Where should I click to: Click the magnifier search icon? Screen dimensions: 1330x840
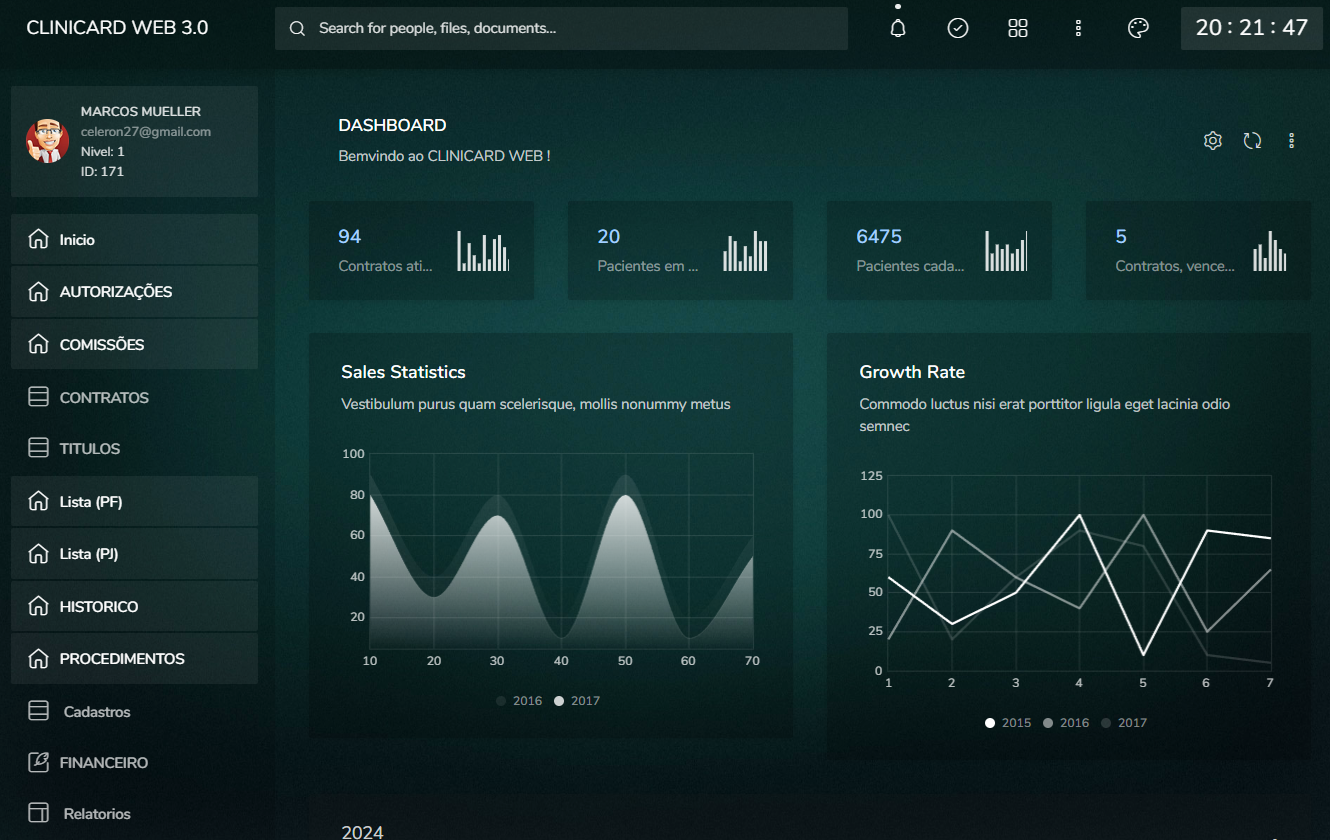tap(297, 29)
